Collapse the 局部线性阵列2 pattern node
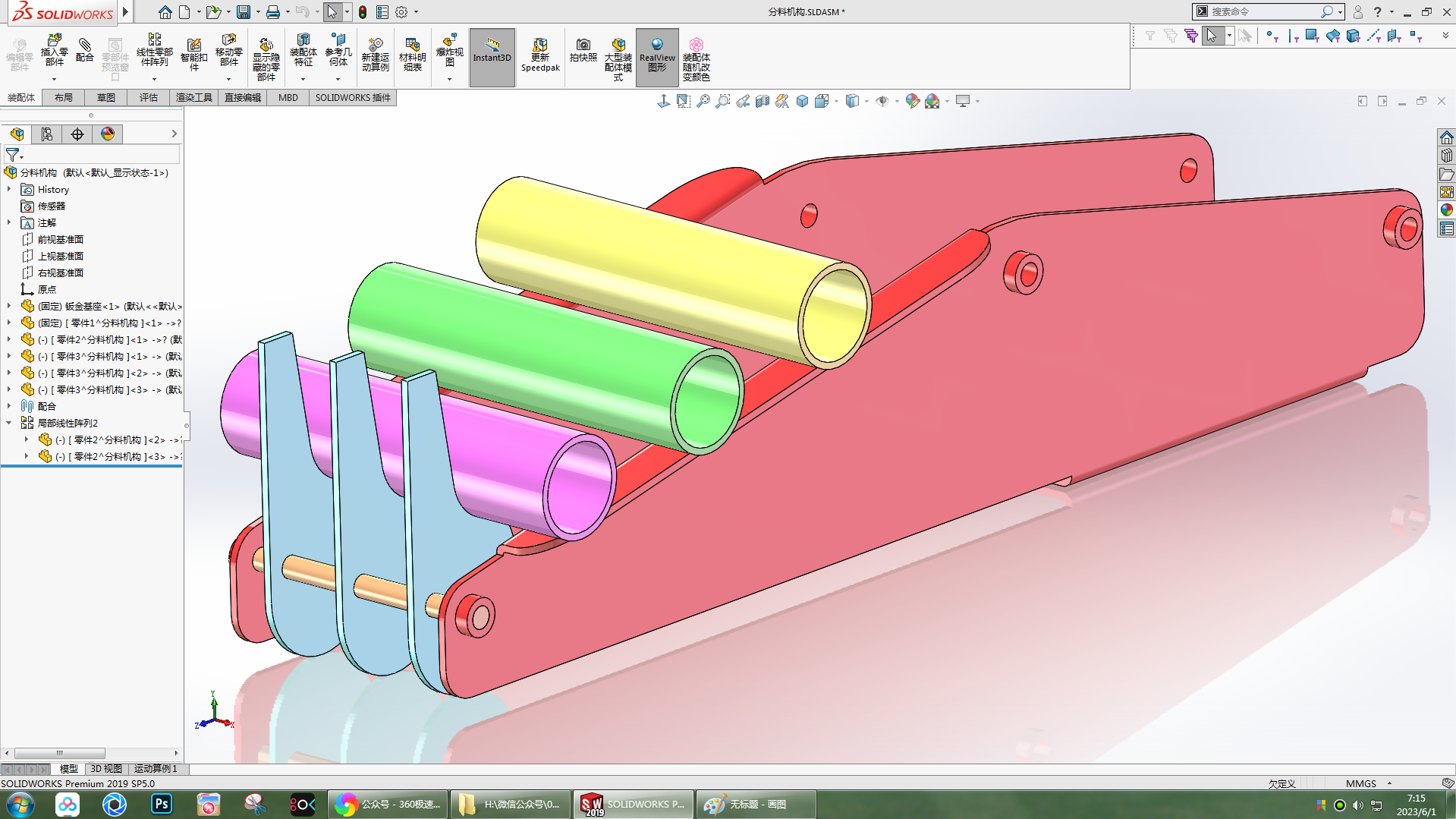 [9, 423]
